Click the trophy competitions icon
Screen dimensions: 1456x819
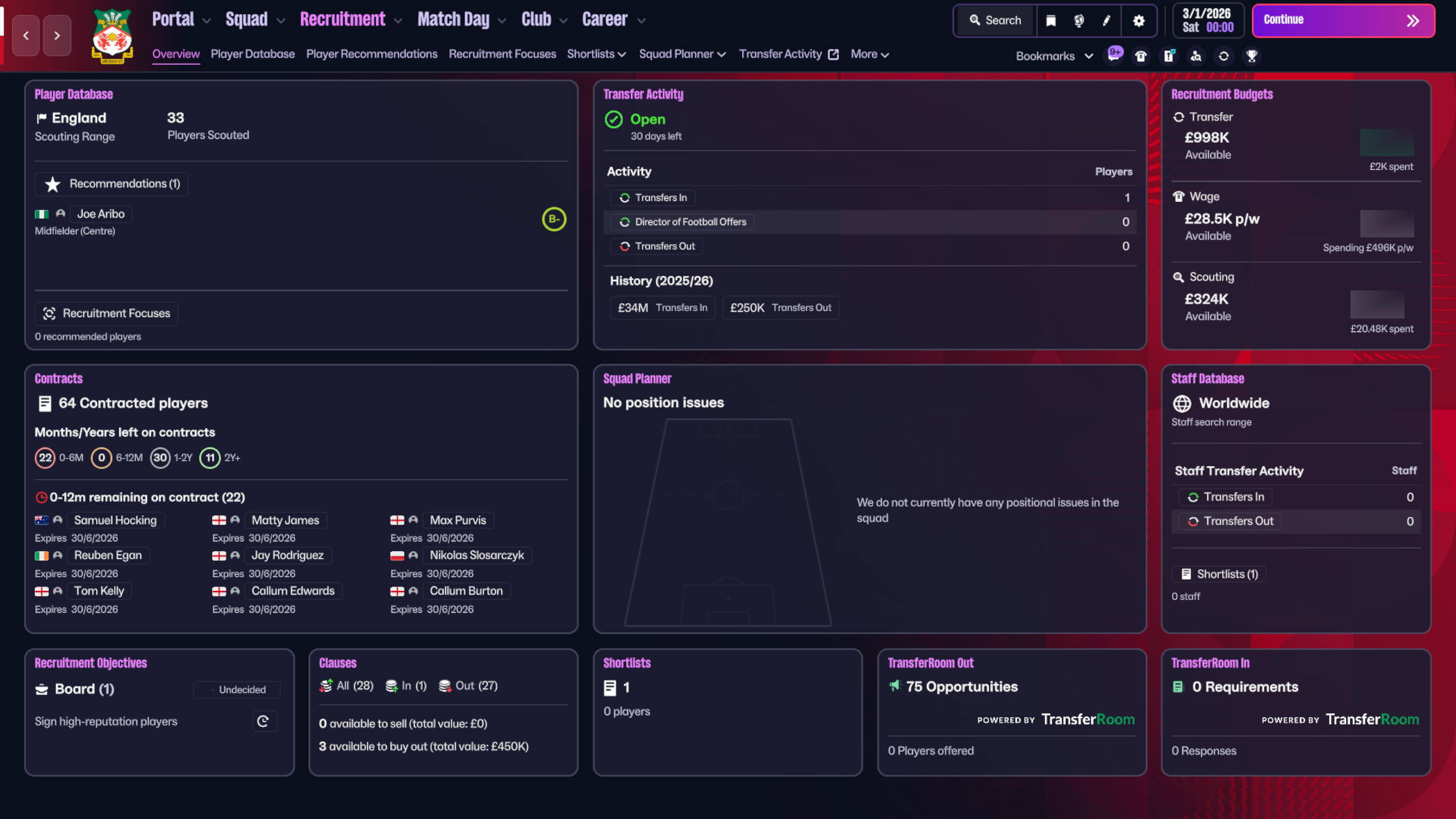coord(1251,56)
